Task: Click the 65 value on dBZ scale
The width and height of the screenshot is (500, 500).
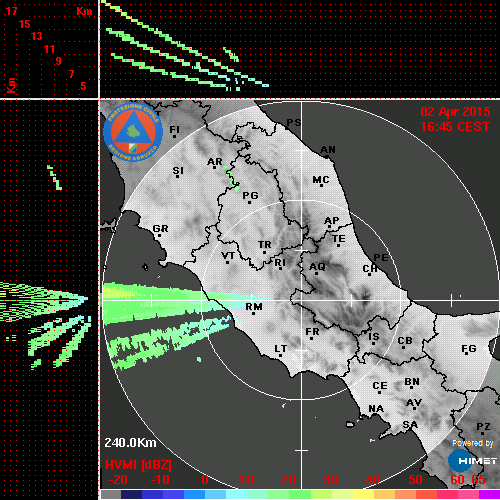Action: tap(479, 480)
